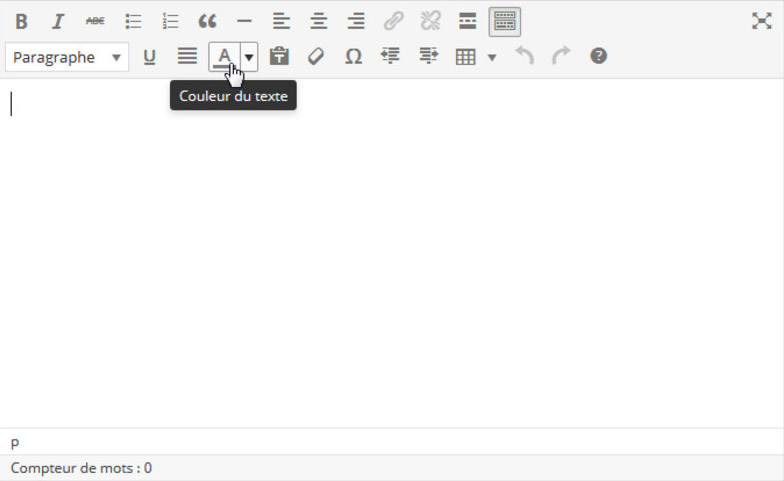Open the Paragraphe format dropdown
The image size is (784, 481).
coord(67,57)
